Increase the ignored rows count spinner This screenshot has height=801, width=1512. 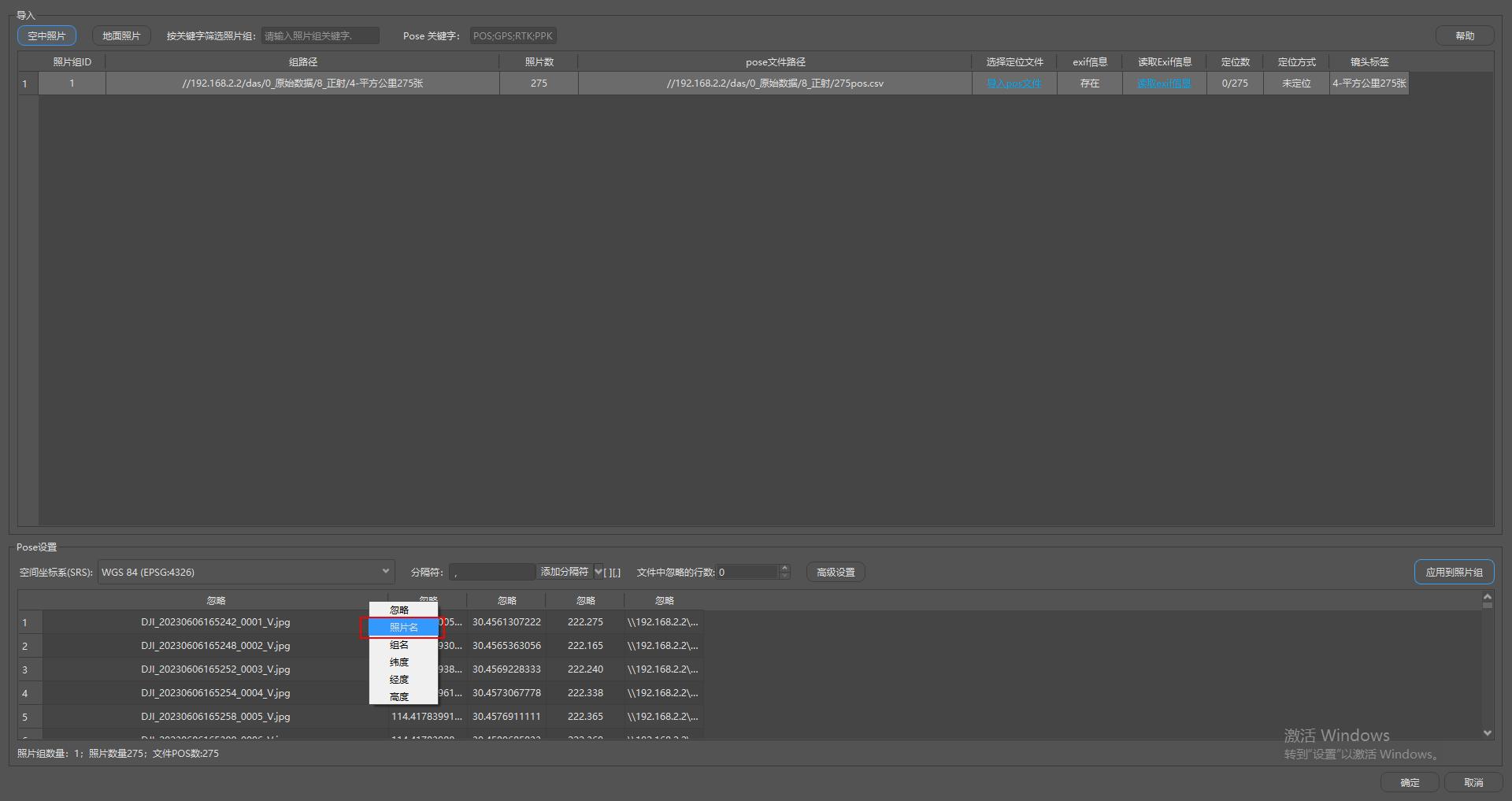click(x=784, y=568)
